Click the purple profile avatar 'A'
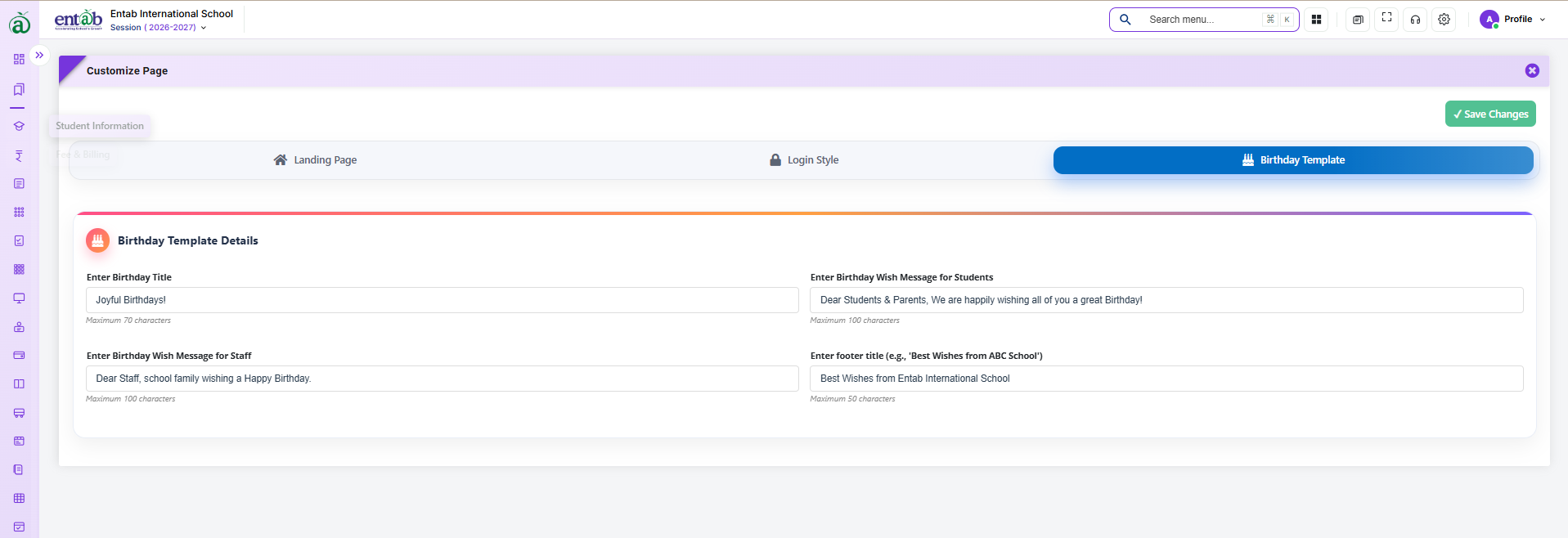This screenshot has width=1568, height=538. coord(1489,20)
